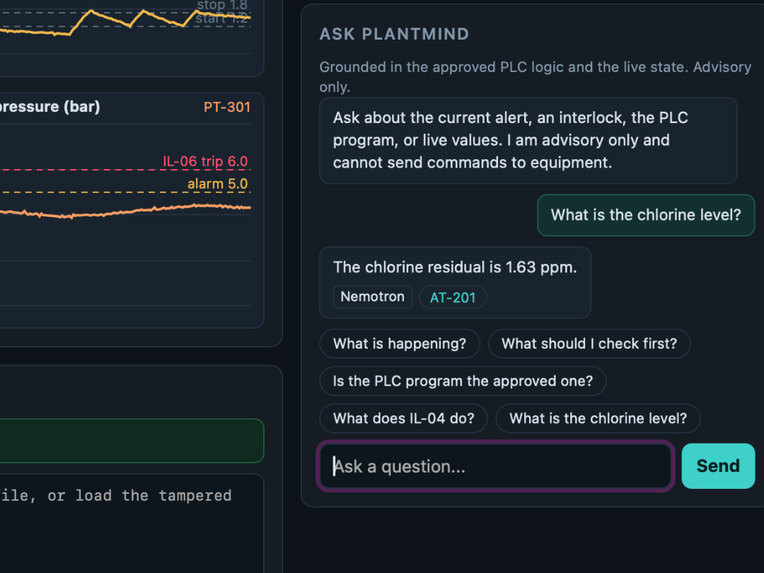Click the 'What is the chlorine level?' suggestion chip

coord(598,418)
